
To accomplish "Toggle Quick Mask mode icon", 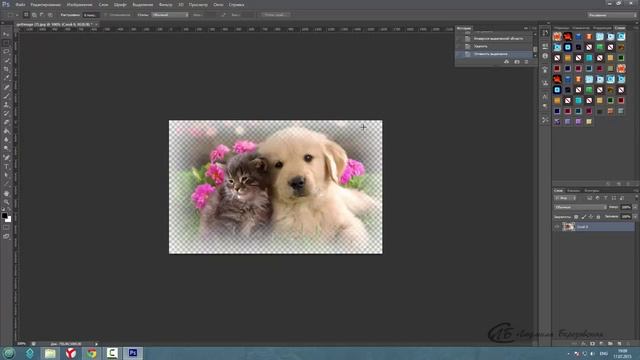I will [x=6, y=227].
